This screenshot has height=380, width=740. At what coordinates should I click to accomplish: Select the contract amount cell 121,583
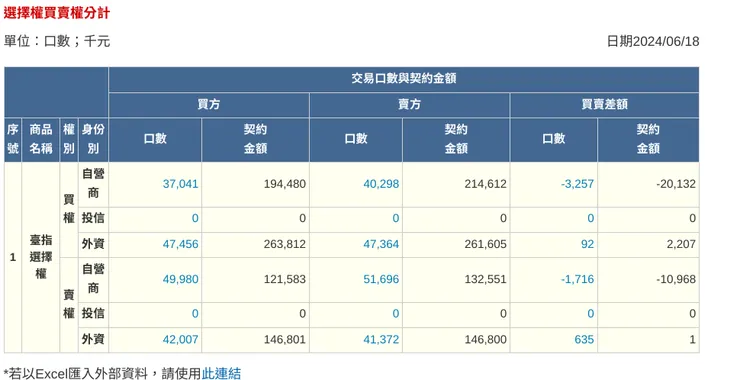point(255,279)
